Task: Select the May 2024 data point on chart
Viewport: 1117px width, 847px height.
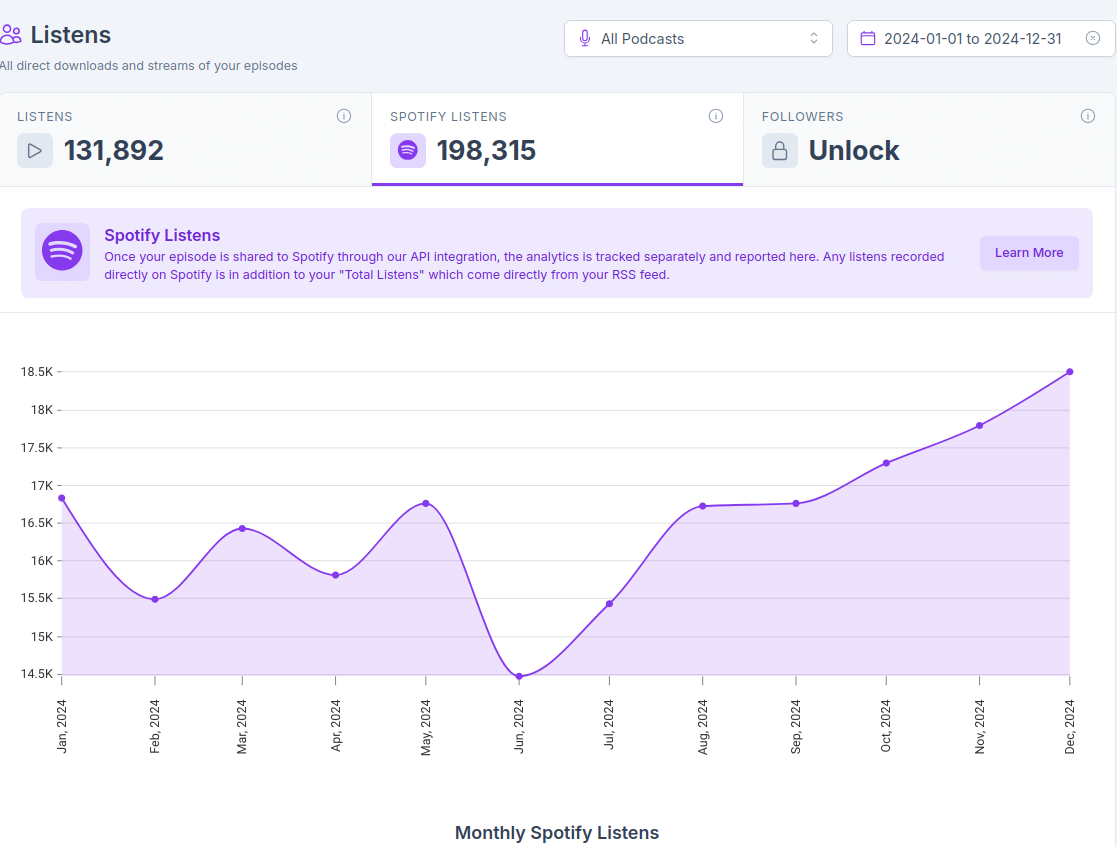Action: [426, 503]
